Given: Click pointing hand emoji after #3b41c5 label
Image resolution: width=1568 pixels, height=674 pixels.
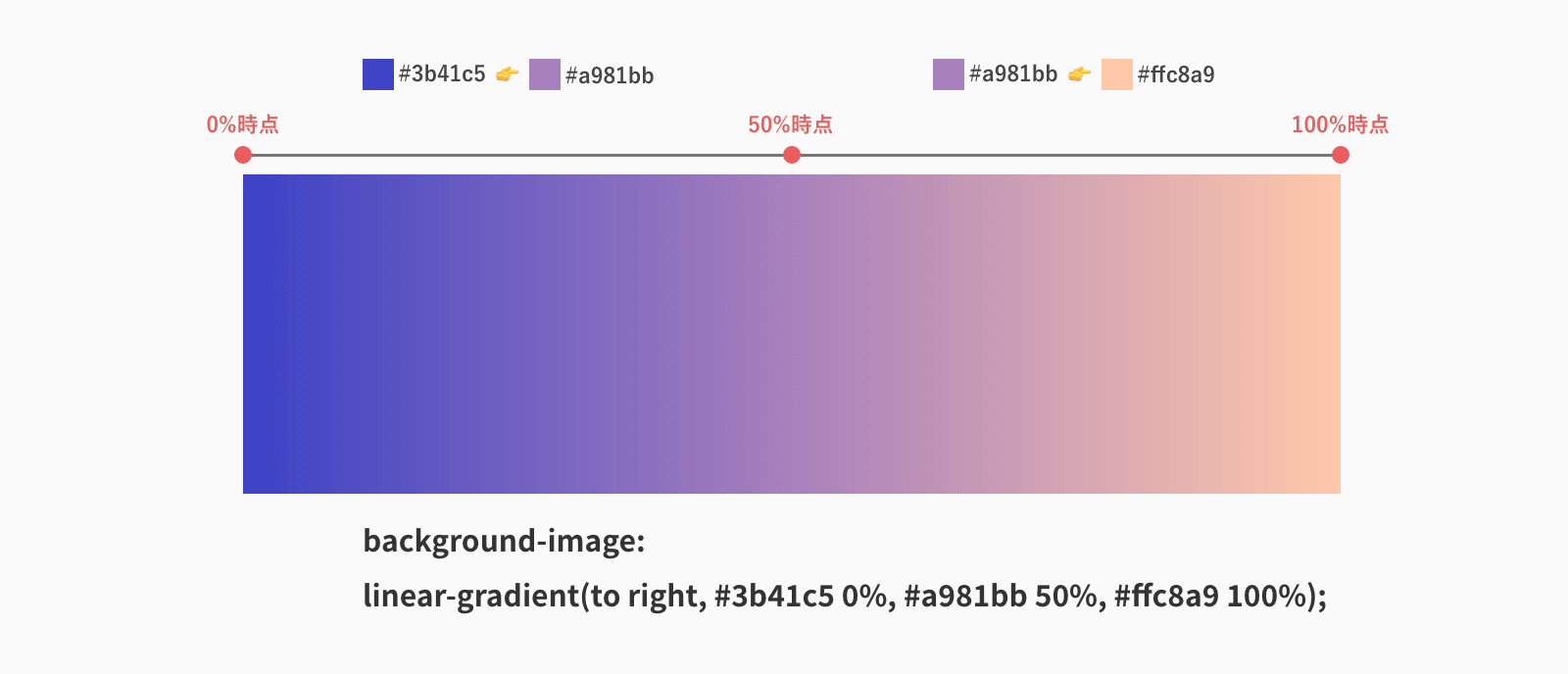Looking at the screenshot, I should pos(507,74).
